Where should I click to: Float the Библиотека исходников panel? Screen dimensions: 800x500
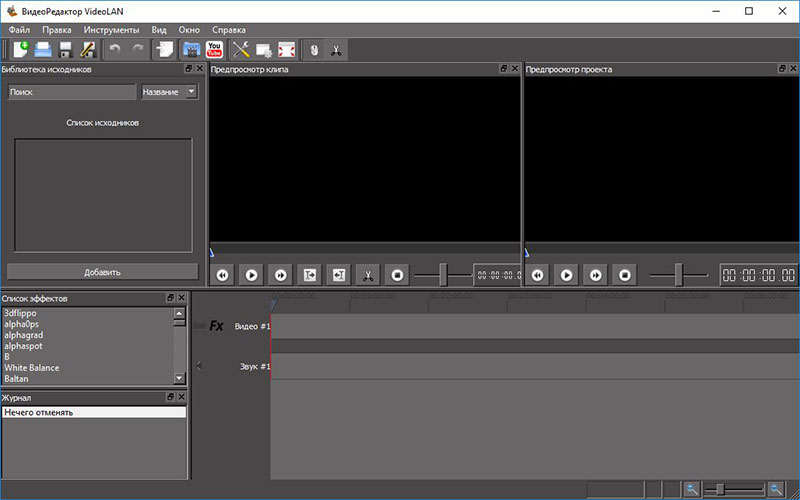[188, 68]
